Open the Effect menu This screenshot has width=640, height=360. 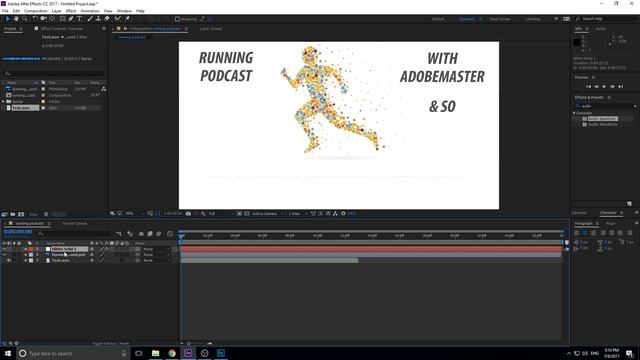tap(71, 11)
